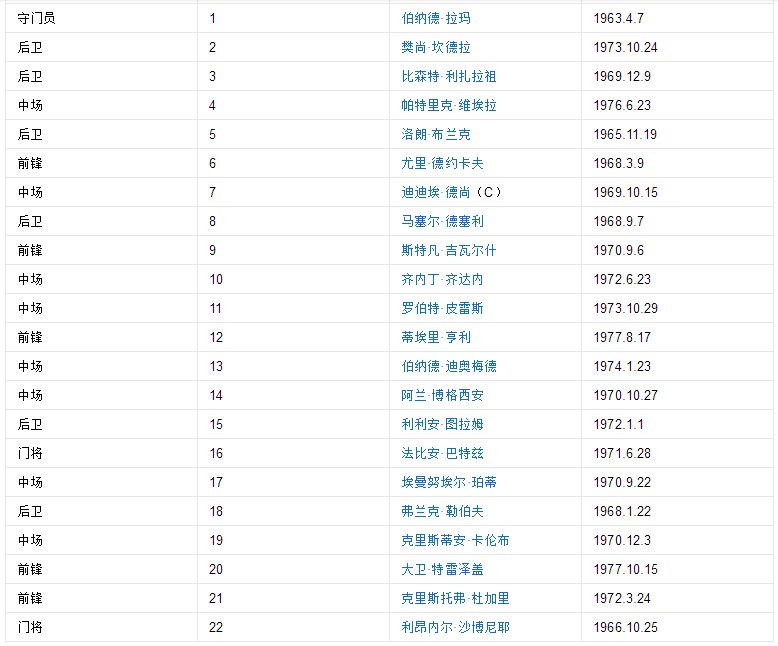Open 伯纳德·迪奥梅德 player link

click(x=448, y=366)
